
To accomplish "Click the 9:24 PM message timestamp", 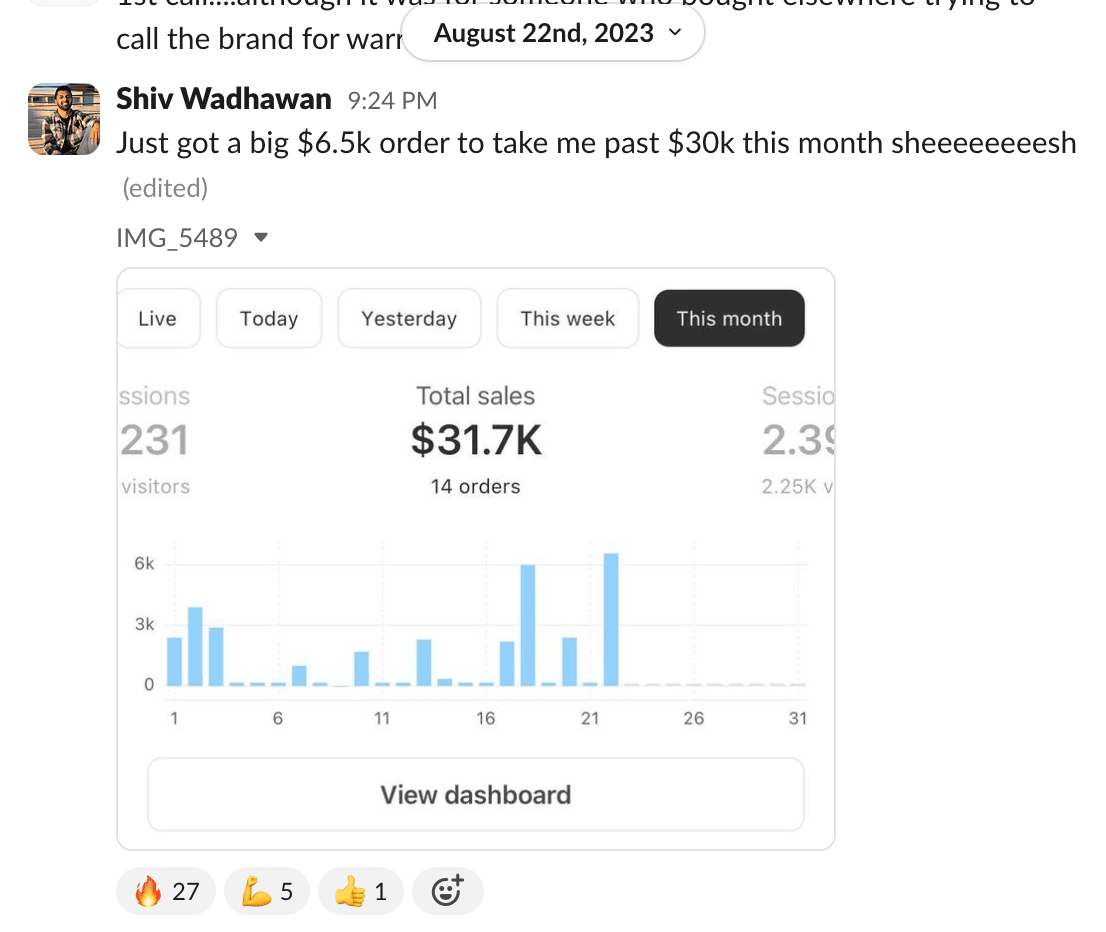I will 392,100.
